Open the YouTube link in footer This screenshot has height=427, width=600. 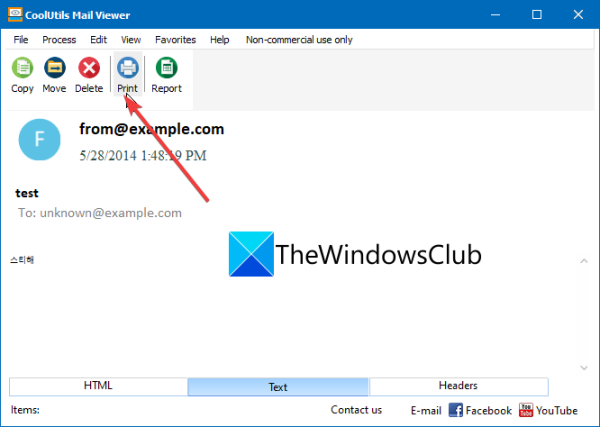pos(548,410)
